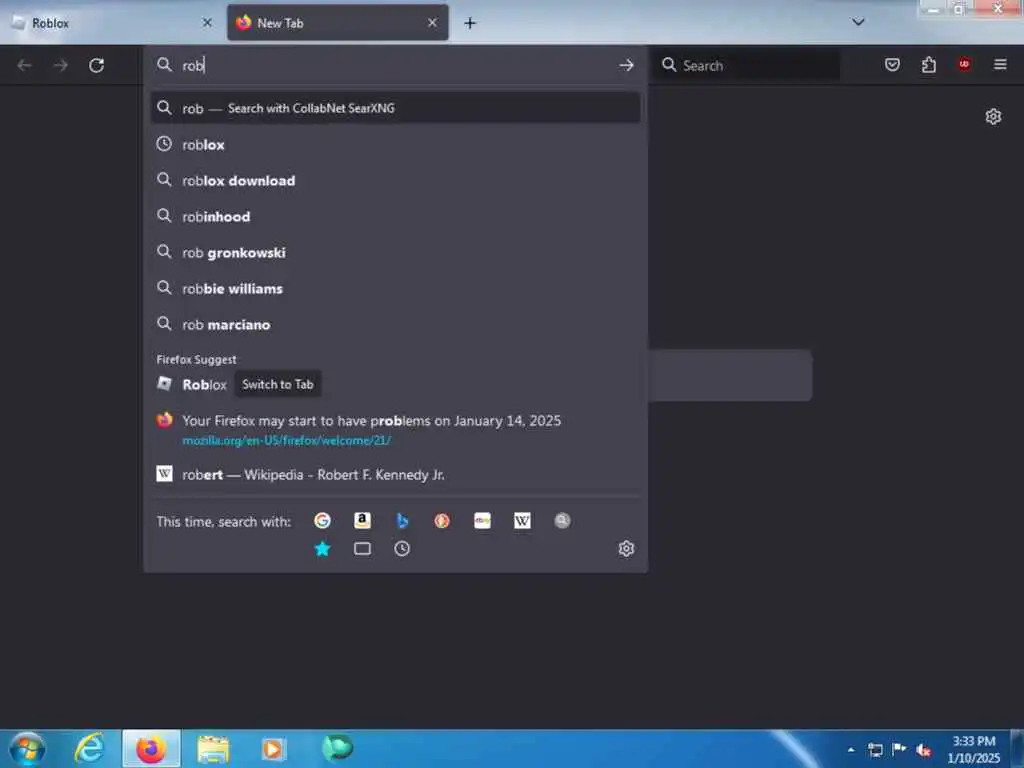Open the Action Center flag icon

click(x=899, y=749)
